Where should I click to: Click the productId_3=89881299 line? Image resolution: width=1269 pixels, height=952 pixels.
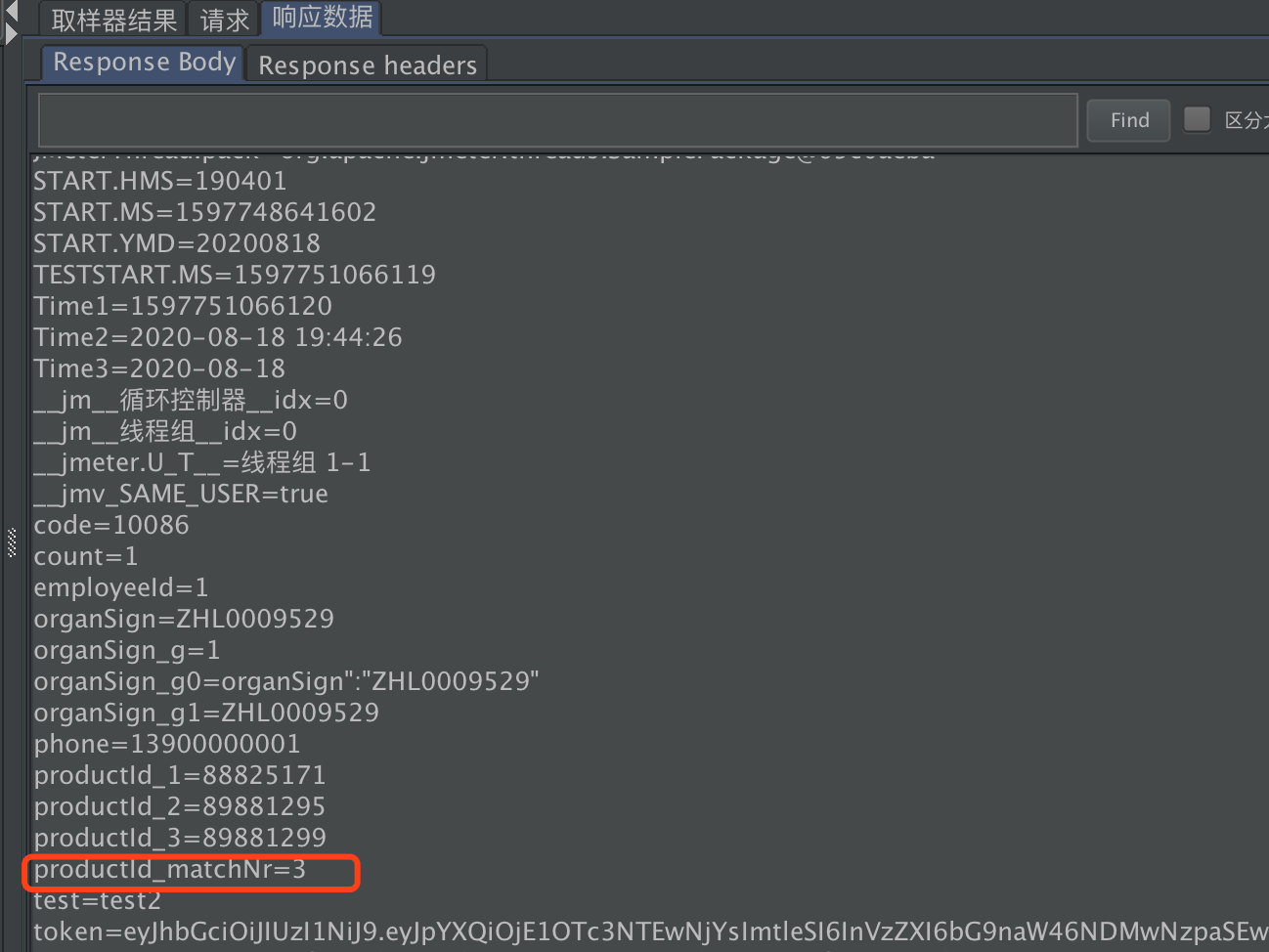[180, 838]
